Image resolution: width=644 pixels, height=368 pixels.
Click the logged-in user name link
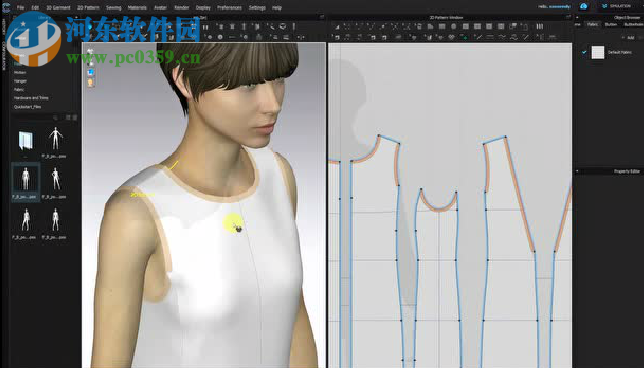[561, 6]
